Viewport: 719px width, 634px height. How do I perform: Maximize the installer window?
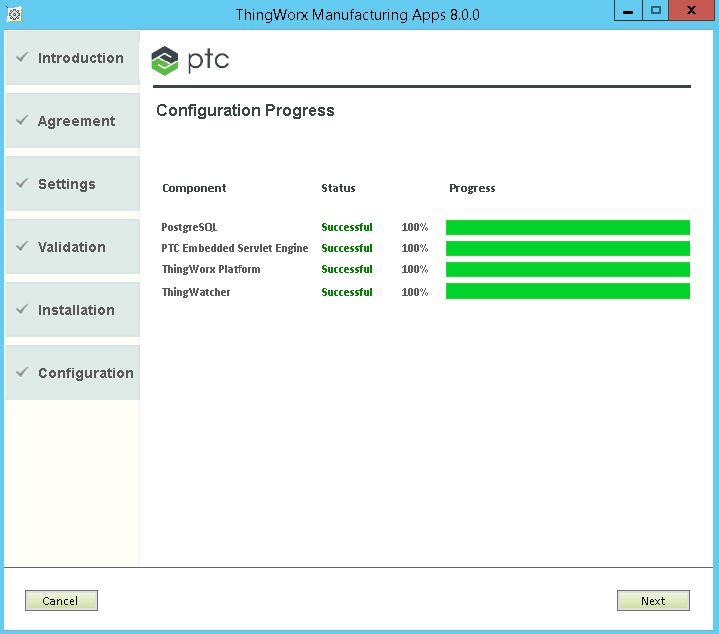pyautogui.click(x=656, y=11)
